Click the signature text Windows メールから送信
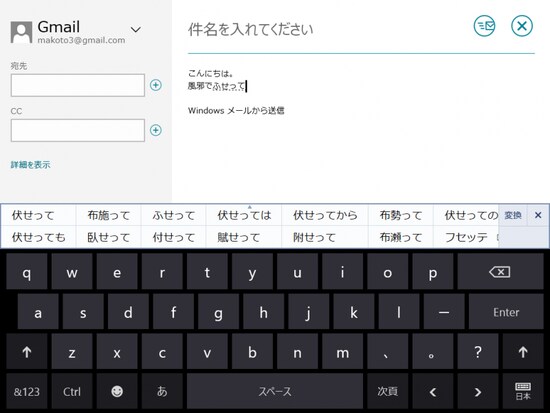The height and width of the screenshot is (413, 550). point(236,111)
